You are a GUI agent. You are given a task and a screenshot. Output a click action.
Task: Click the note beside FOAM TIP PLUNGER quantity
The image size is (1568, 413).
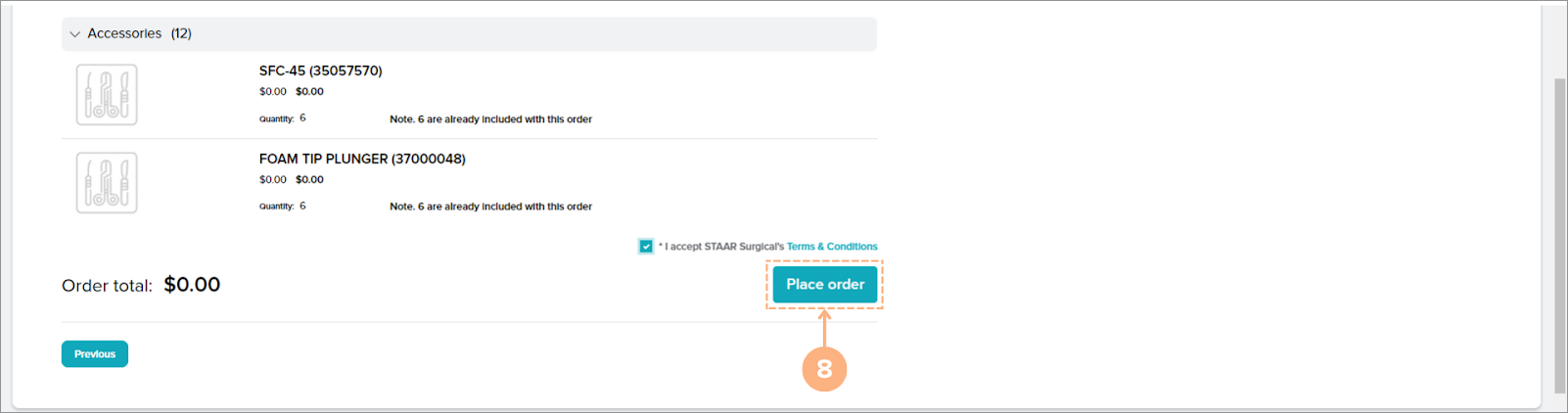click(x=490, y=206)
